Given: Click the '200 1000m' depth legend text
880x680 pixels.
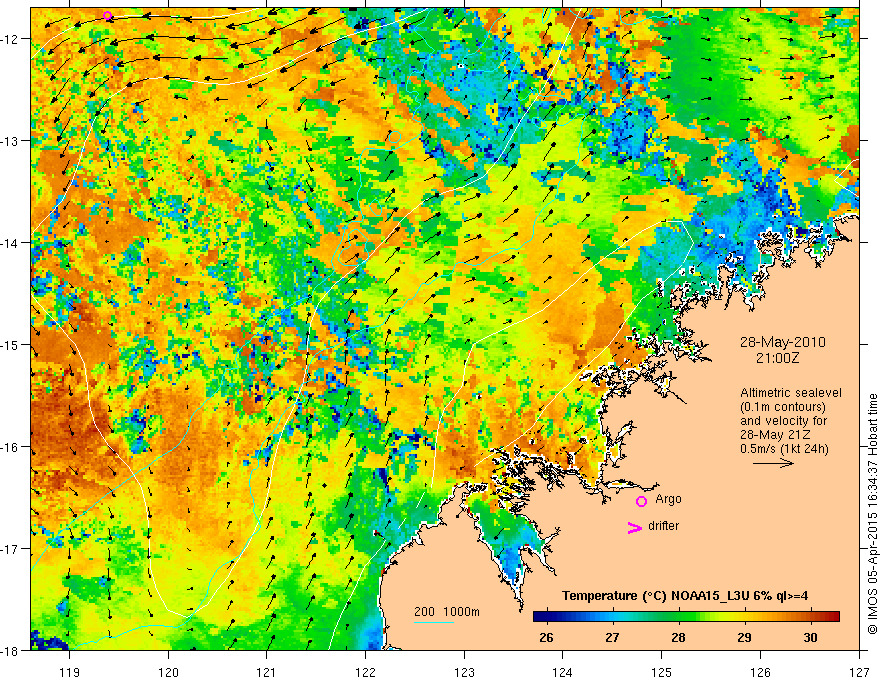Looking at the screenshot, I should 447,612.
